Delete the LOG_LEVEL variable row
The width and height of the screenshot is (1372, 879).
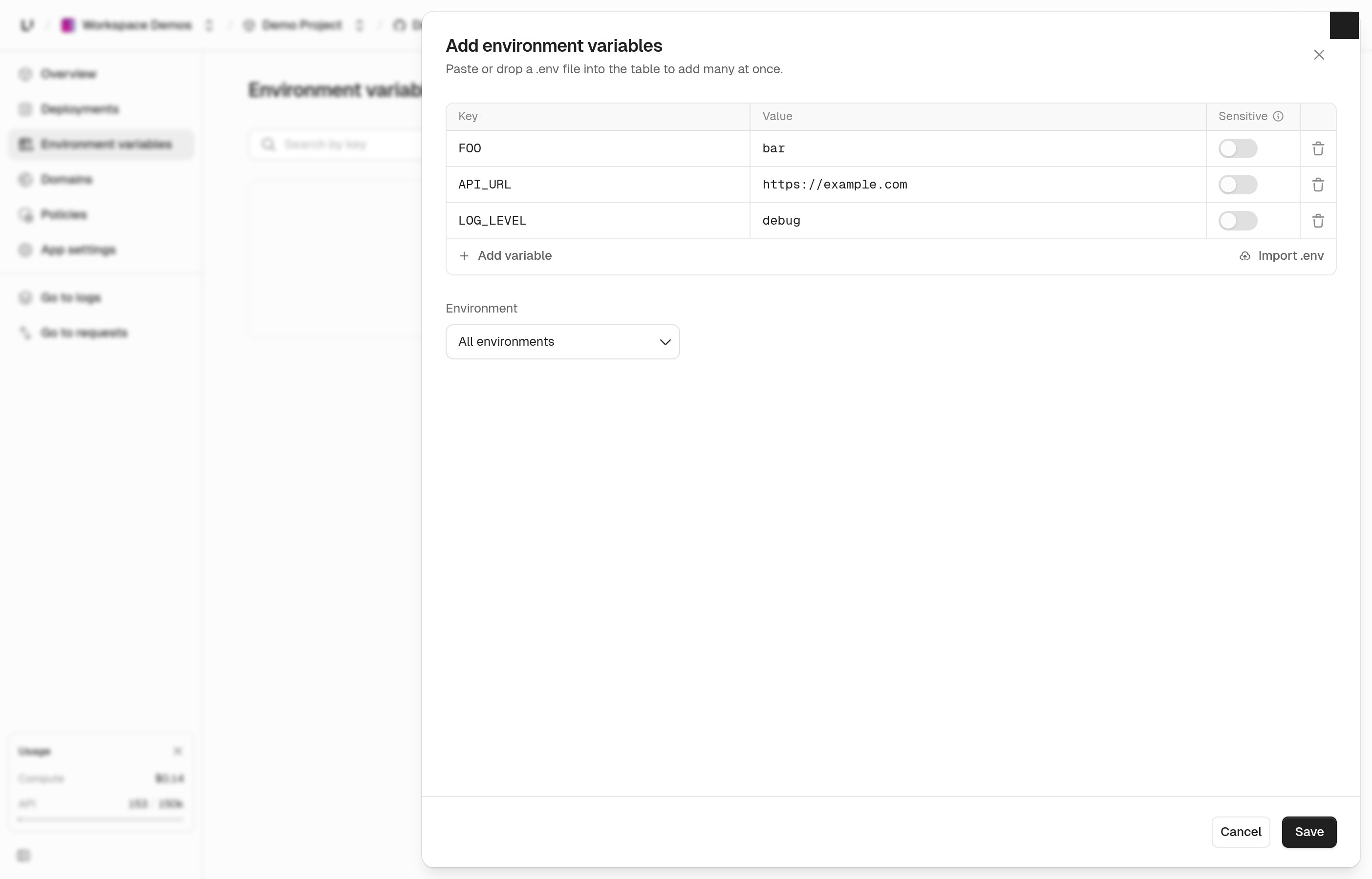tap(1318, 220)
